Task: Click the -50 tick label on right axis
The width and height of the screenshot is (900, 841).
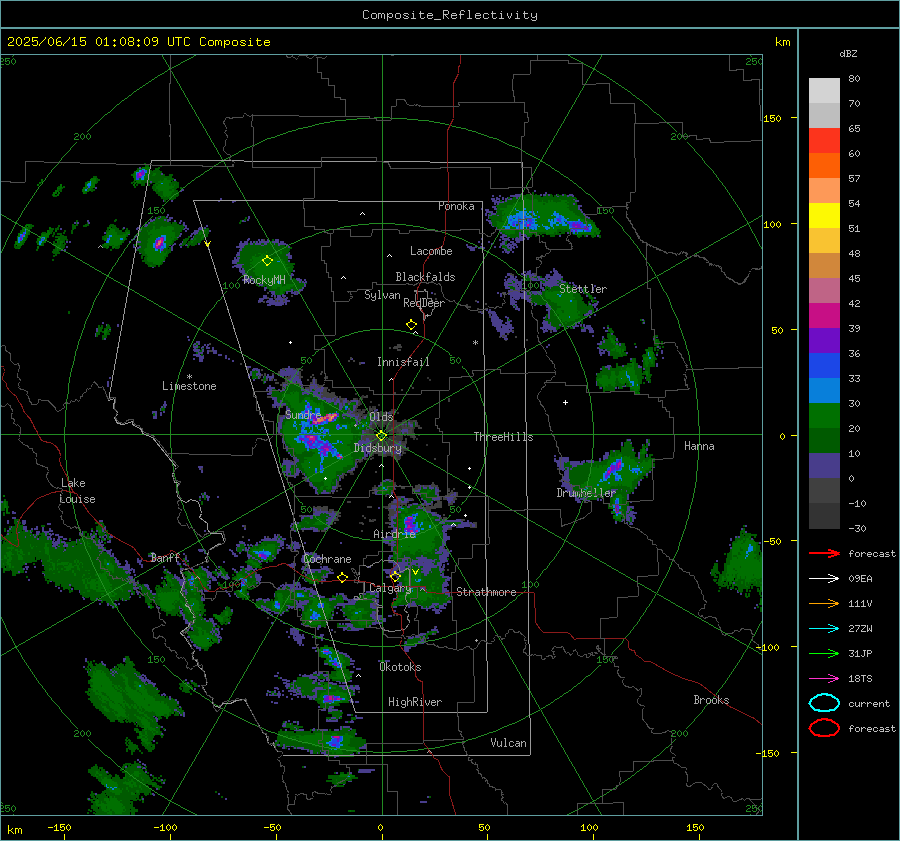Action: (x=772, y=541)
